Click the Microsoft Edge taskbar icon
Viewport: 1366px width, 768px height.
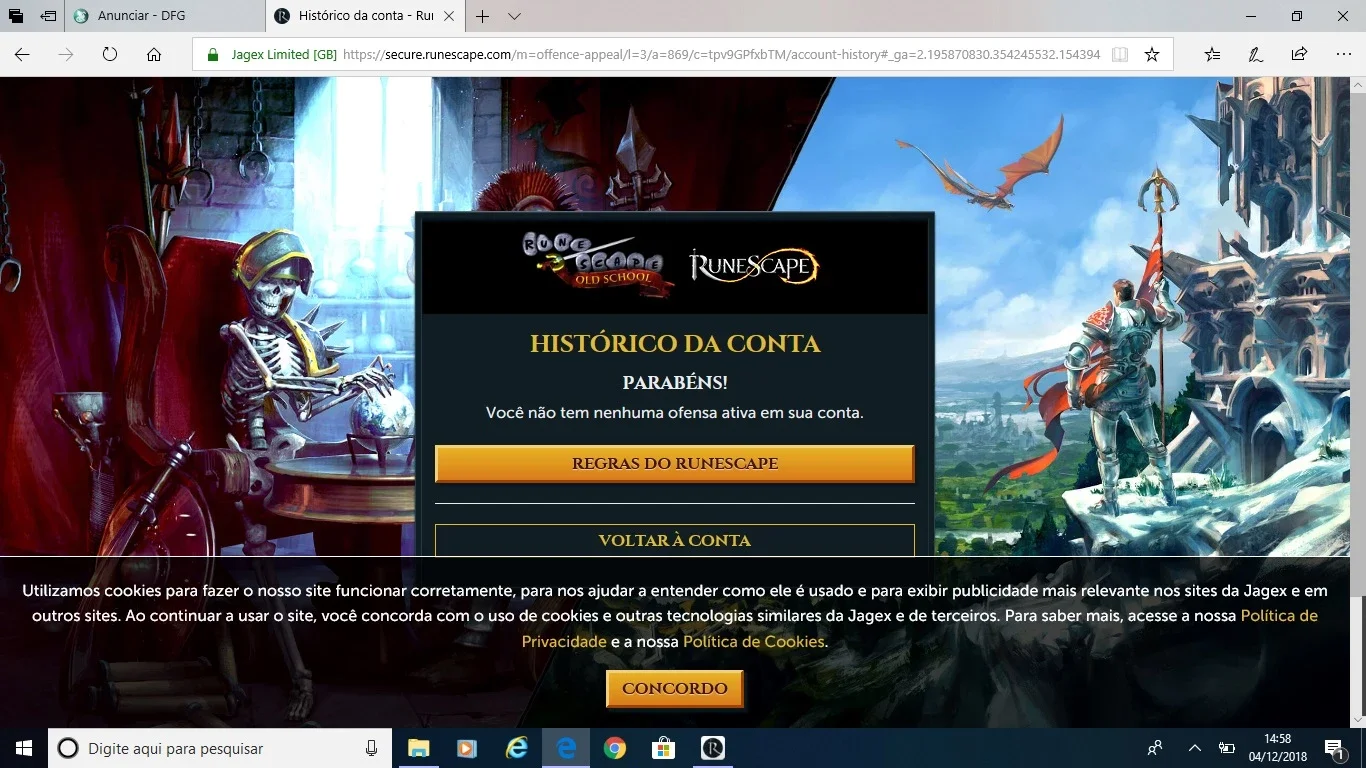566,748
